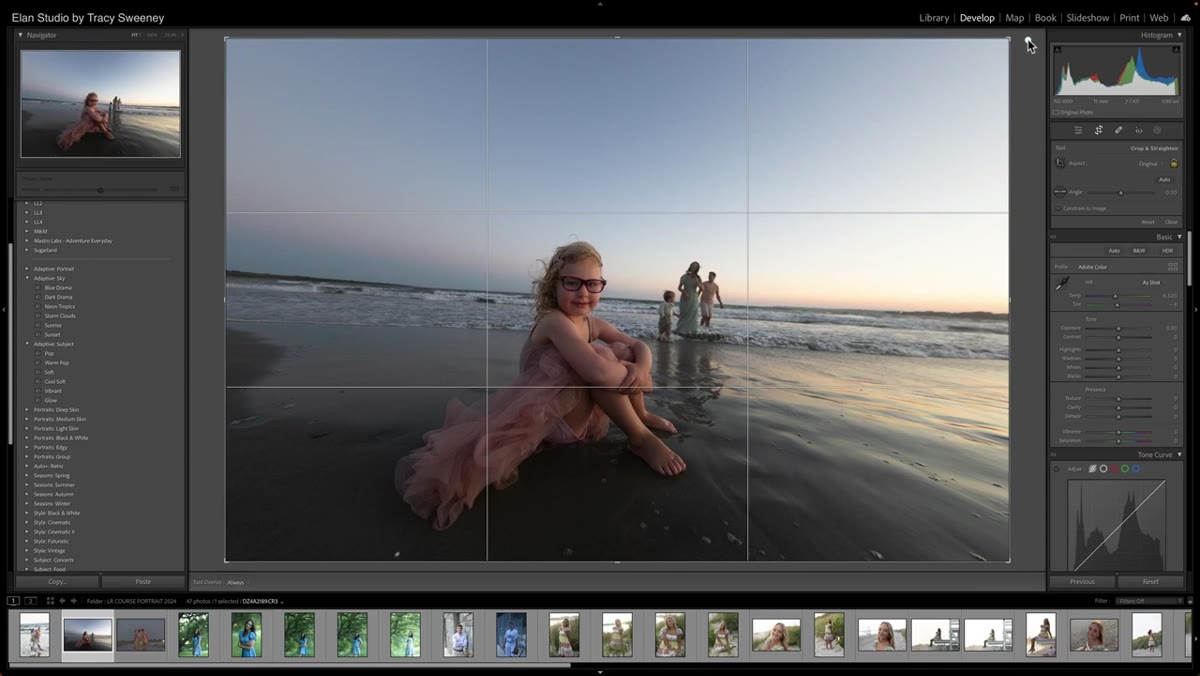
Task: Click the Angle slider handle
Action: 1121,193
